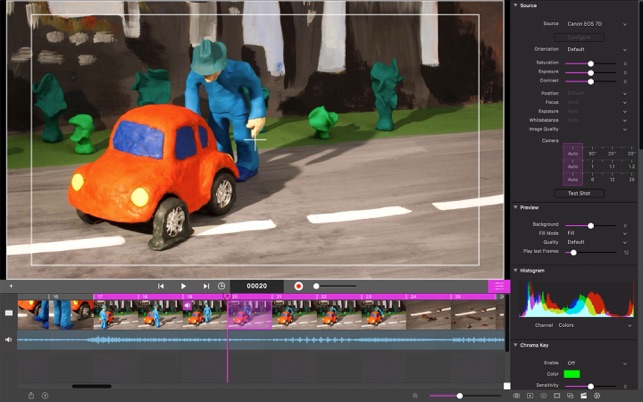
Task: Select the highlighted frame 20 thumbnail in timeline
Action: (249, 315)
